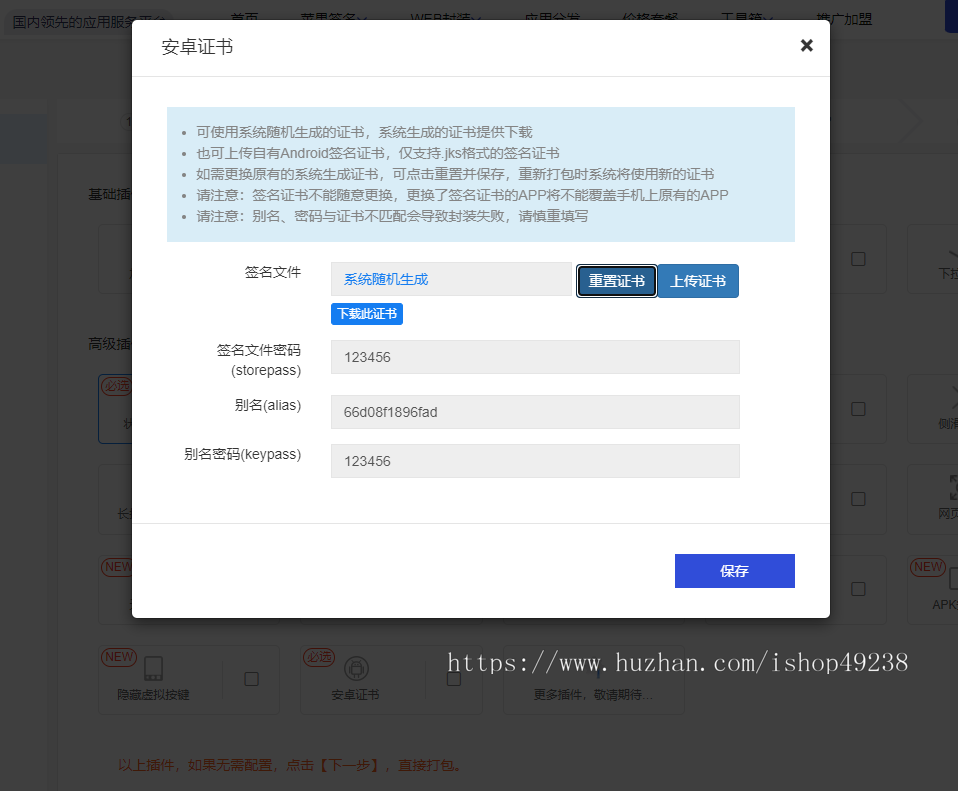This screenshot has height=791, width=958.
Task: Toggle the 安卓证书 plugin checkbox
Action: [453, 679]
